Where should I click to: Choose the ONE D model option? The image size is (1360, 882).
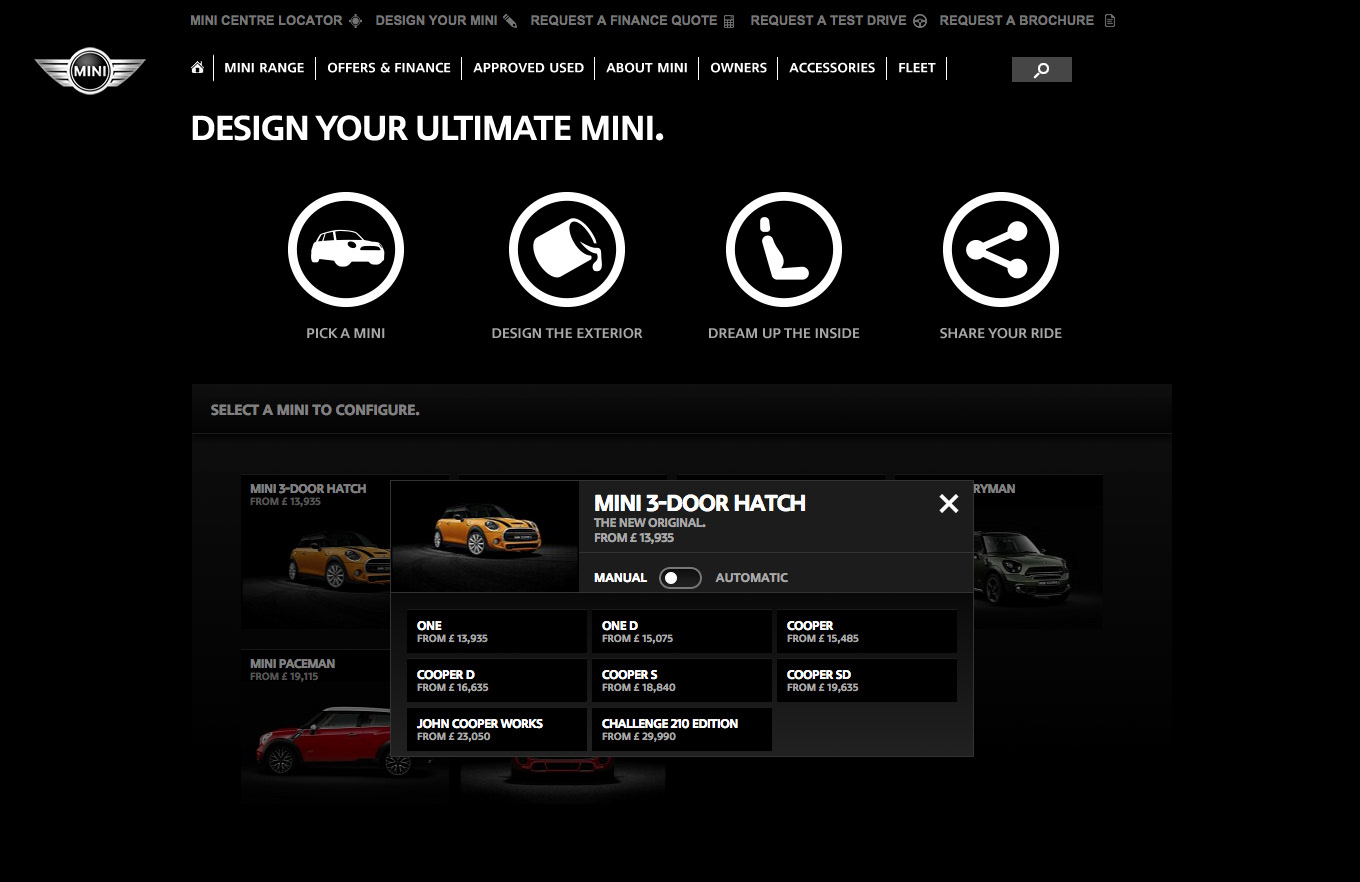pyautogui.click(x=682, y=632)
